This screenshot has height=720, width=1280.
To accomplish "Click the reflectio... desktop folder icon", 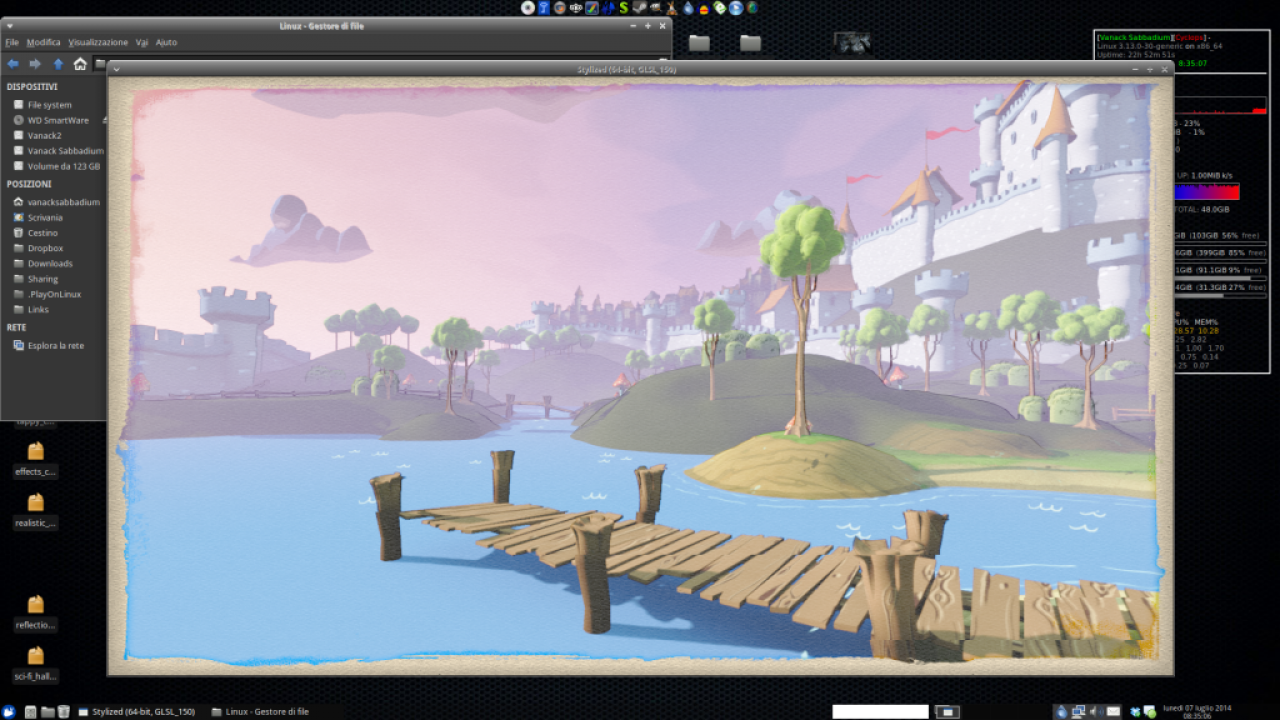I will tap(36, 604).
